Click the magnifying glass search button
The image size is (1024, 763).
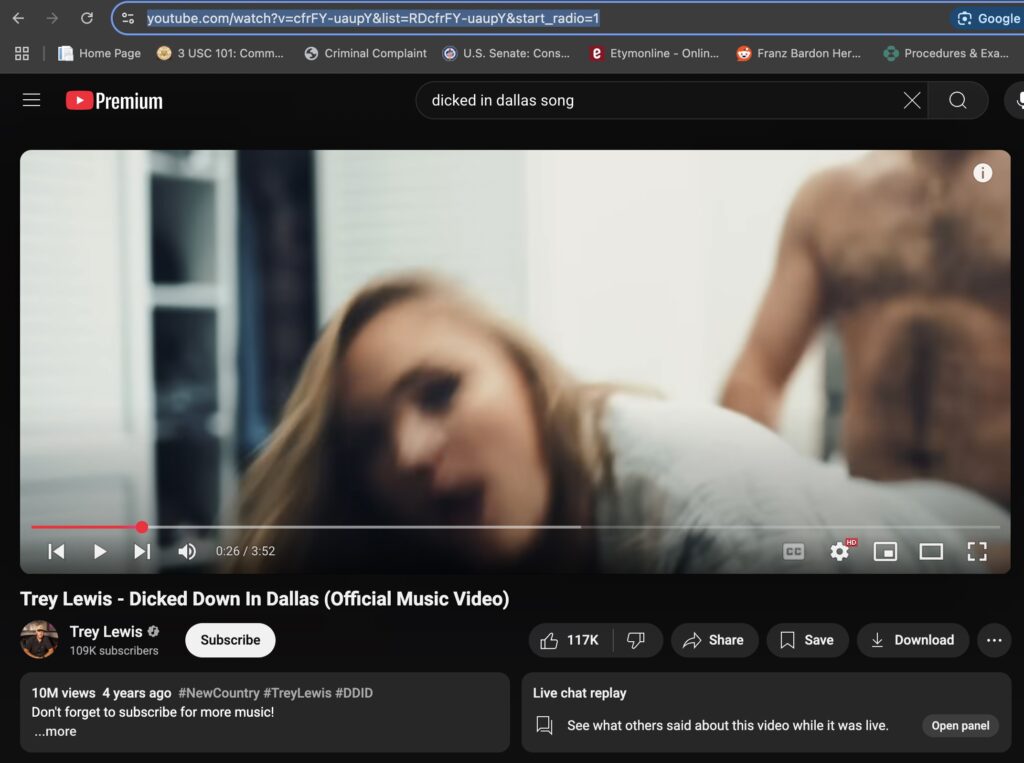click(x=957, y=100)
